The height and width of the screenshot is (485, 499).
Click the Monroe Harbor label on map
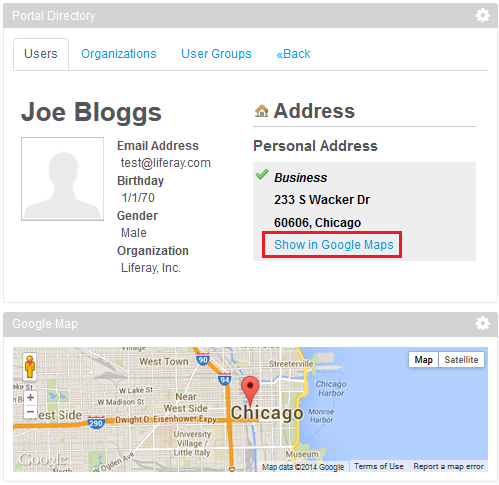click(321, 416)
